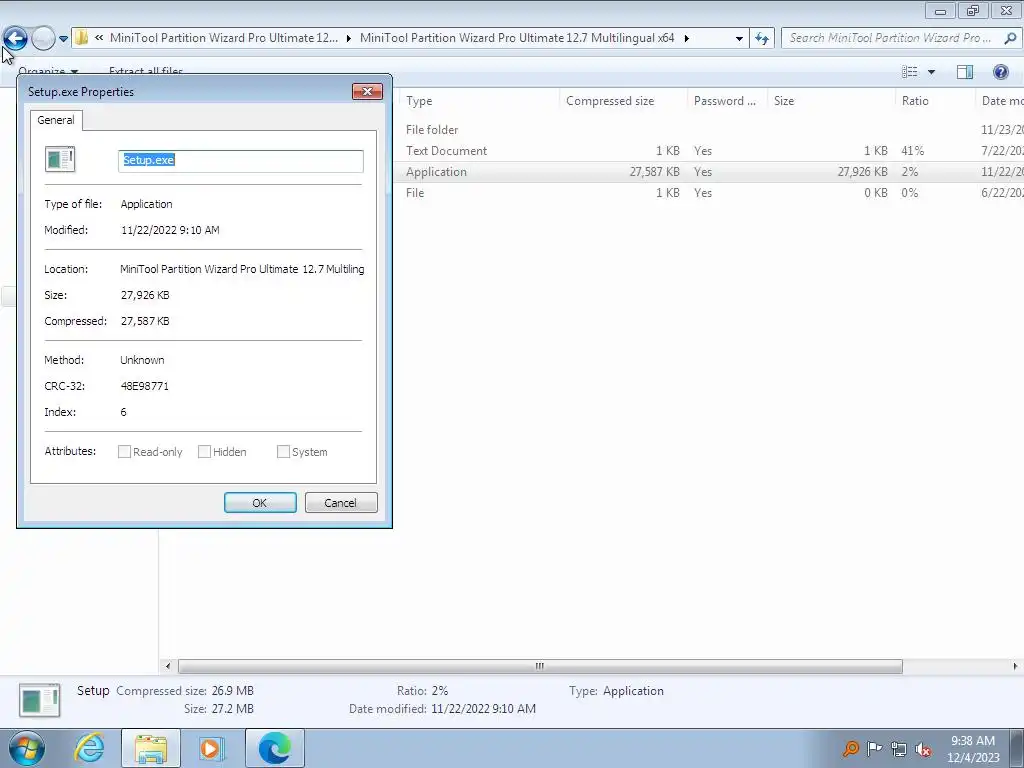The height and width of the screenshot is (768, 1024).
Task: Click the network tray icon
Action: coord(899,749)
